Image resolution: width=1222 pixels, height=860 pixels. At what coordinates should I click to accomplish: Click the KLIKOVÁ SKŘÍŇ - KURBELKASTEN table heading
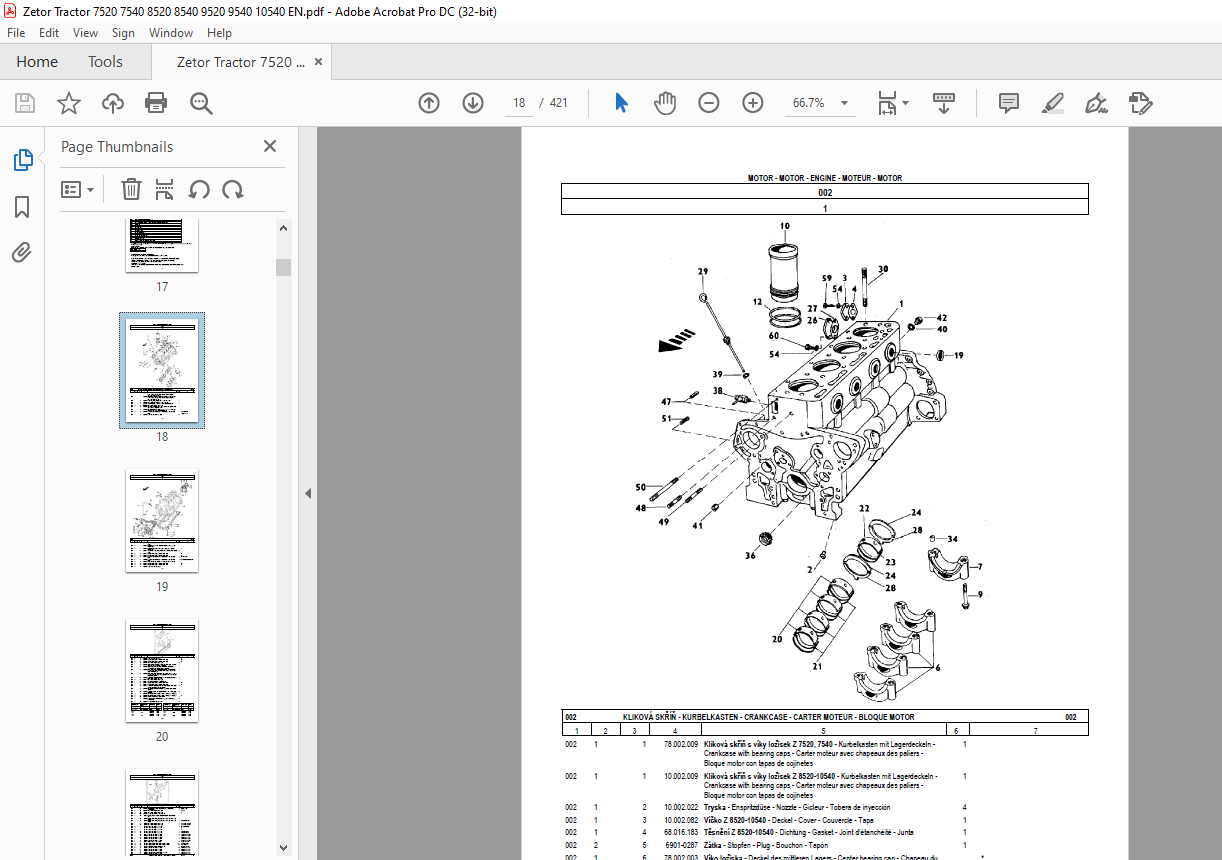[768, 717]
